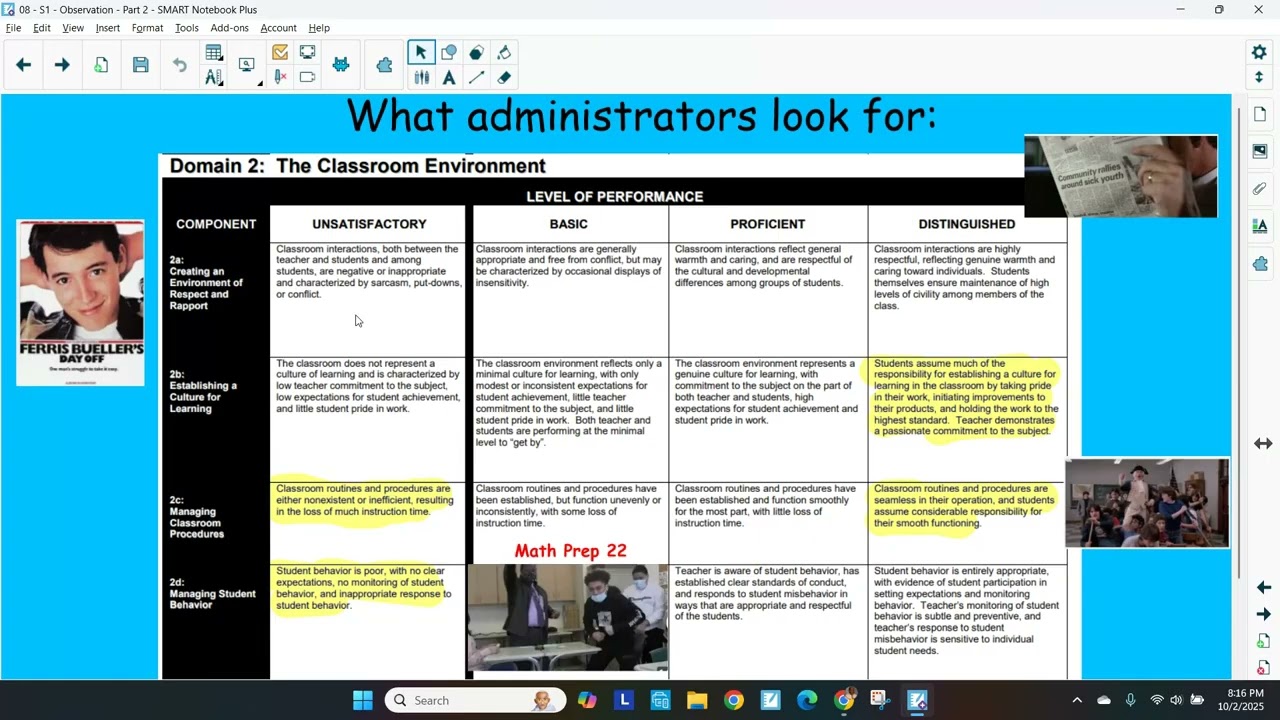Open the Account menu
This screenshot has width=1280, height=720.
click(278, 28)
